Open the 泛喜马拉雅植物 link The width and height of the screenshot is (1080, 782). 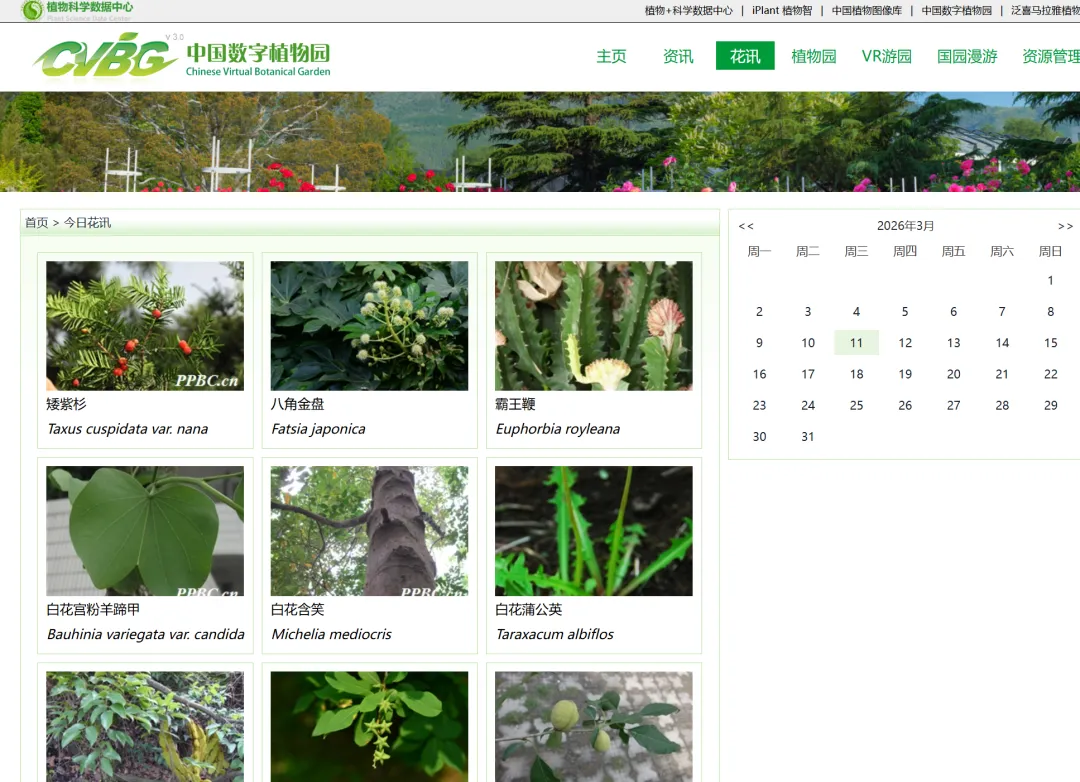click(x=1045, y=10)
